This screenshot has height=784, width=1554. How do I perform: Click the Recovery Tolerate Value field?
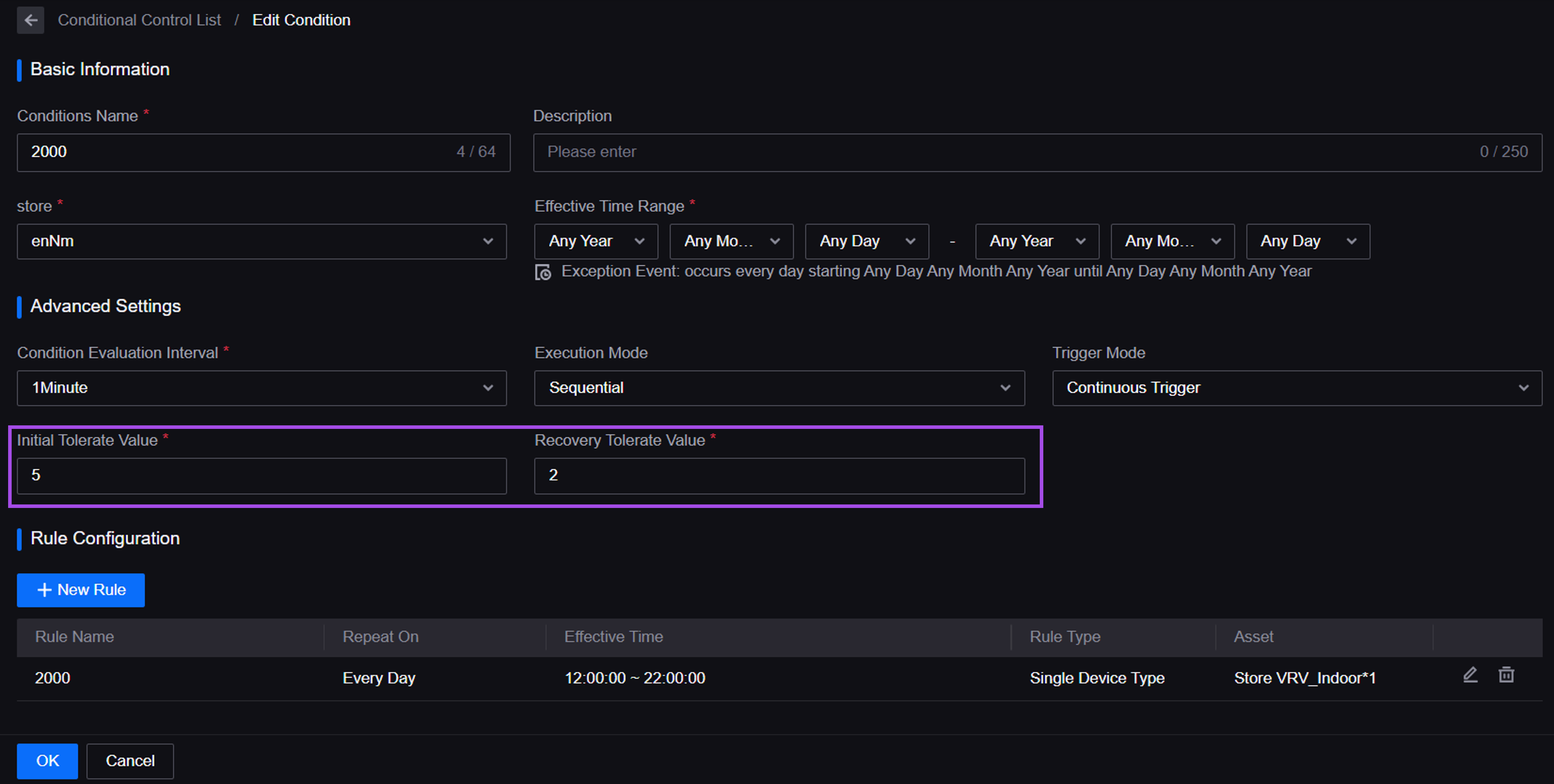pos(779,475)
